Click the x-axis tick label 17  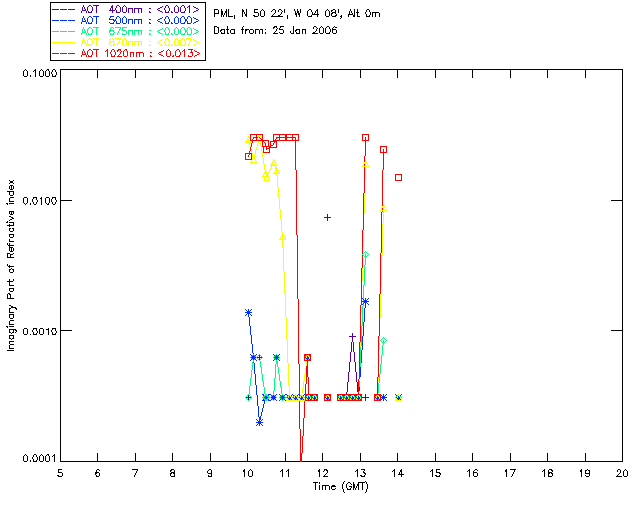click(510, 473)
